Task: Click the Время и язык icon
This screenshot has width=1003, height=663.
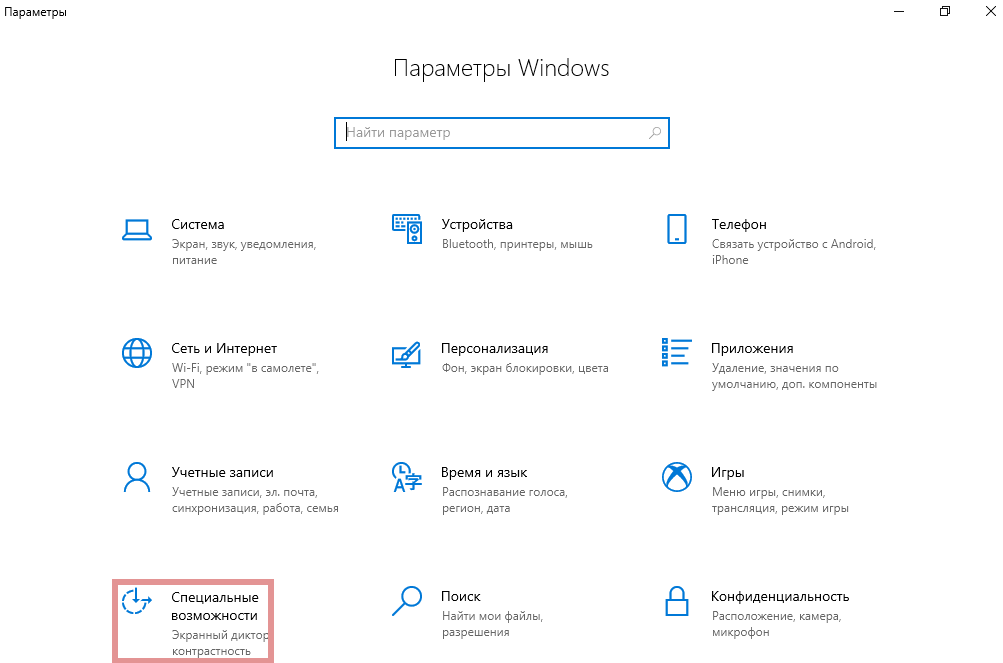Action: (407, 477)
